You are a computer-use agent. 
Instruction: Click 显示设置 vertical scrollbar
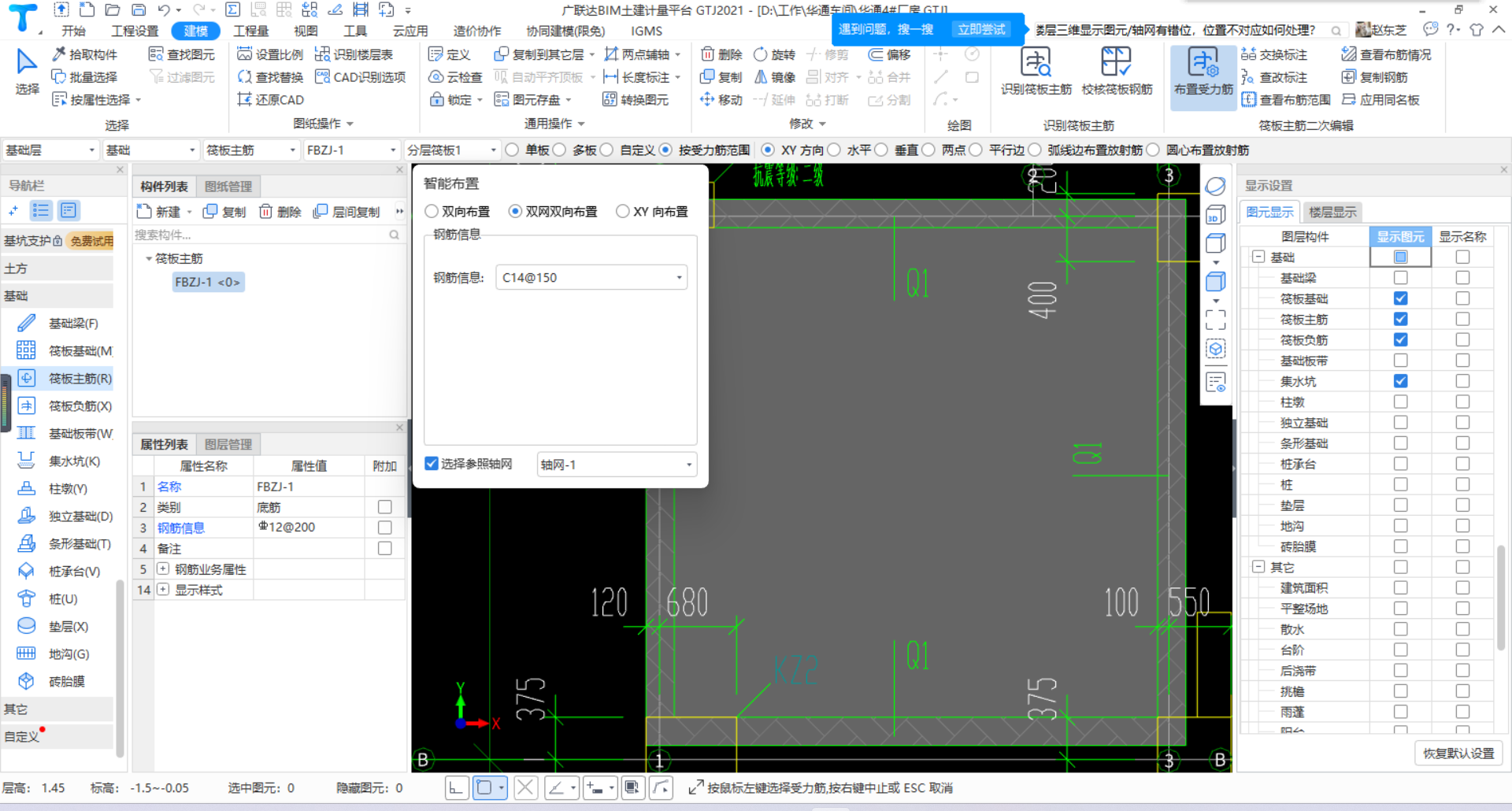click(x=1501, y=598)
